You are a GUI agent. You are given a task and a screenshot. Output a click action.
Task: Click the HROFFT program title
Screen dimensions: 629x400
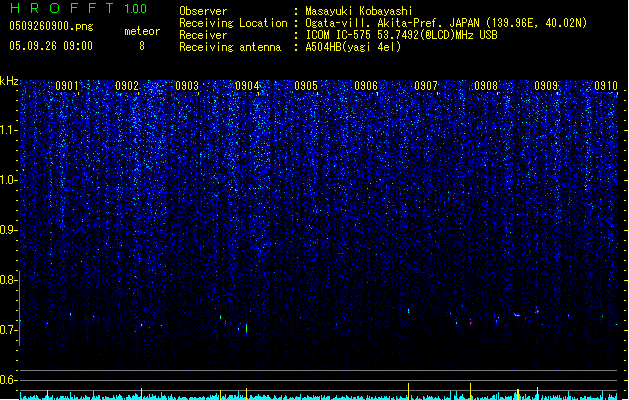coord(62,8)
